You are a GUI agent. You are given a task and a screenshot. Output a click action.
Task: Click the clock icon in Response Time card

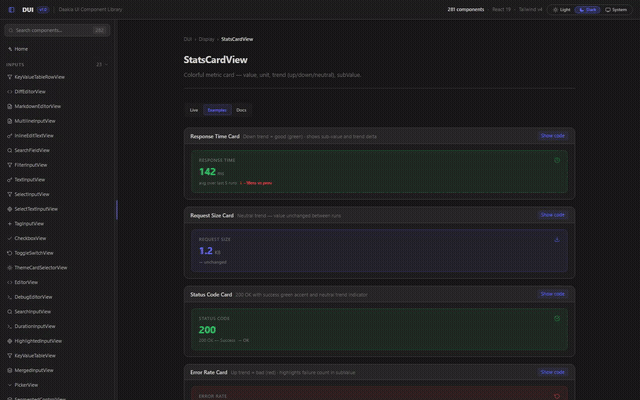tap(557, 160)
